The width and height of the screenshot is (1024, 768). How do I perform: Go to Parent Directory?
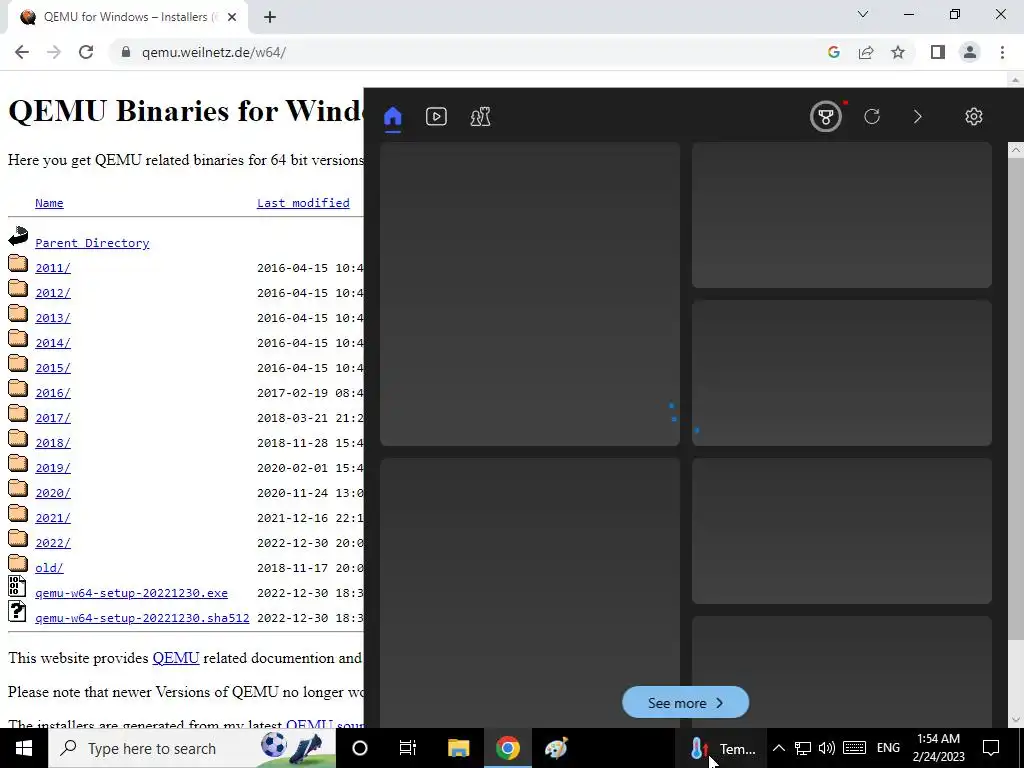click(92, 243)
